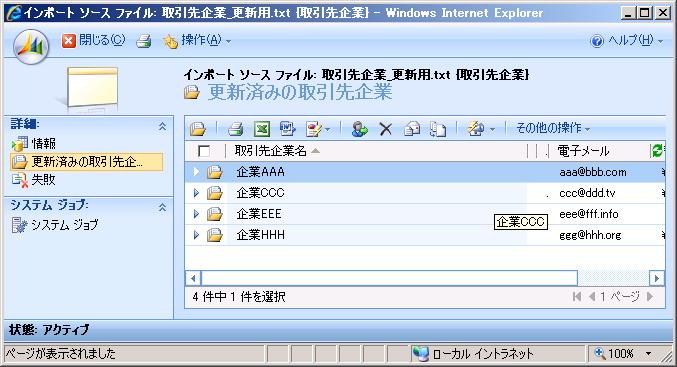
Task: Click the 4 件中 1 件を選択 status text
Action: pos(239,297)
